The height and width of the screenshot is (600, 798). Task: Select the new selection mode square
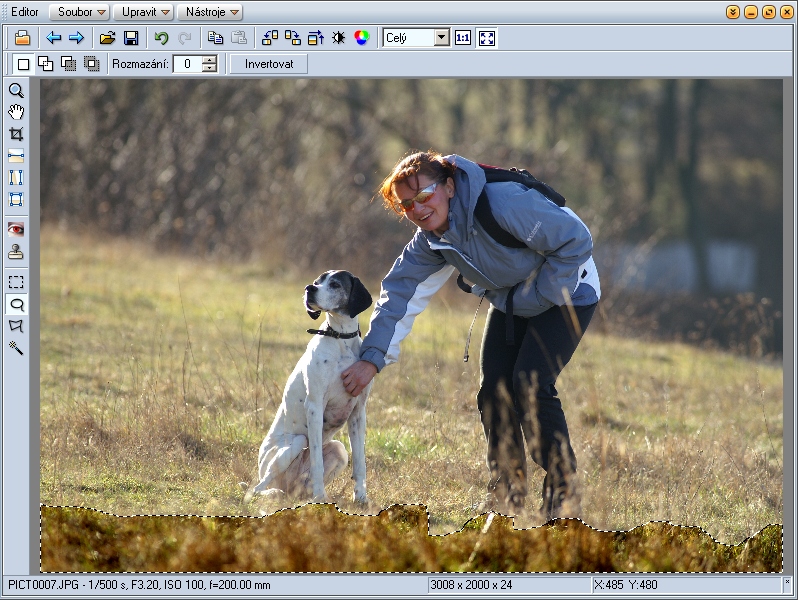pyautogui.click(x=23, y=64)
